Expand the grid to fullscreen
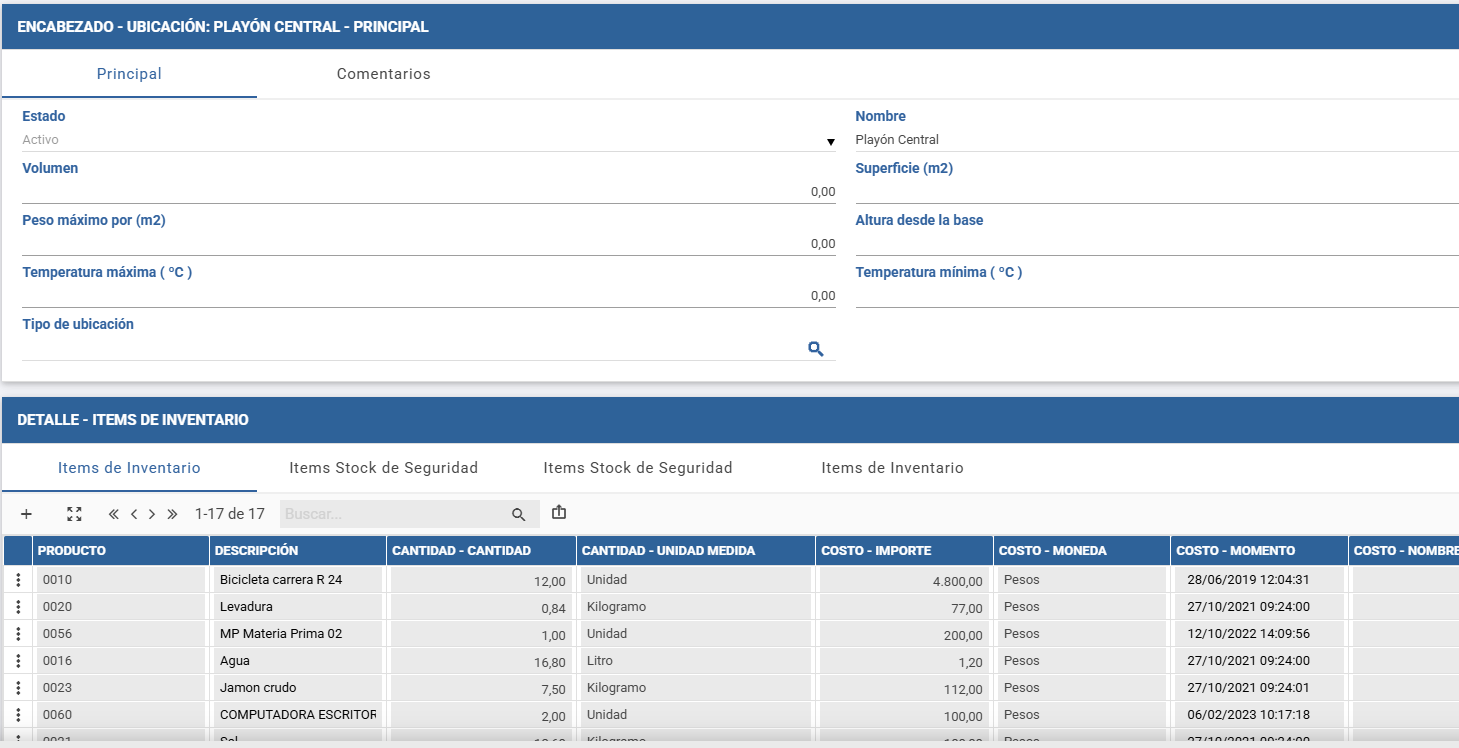1459x748 pixels. click(x=74, y=514)
